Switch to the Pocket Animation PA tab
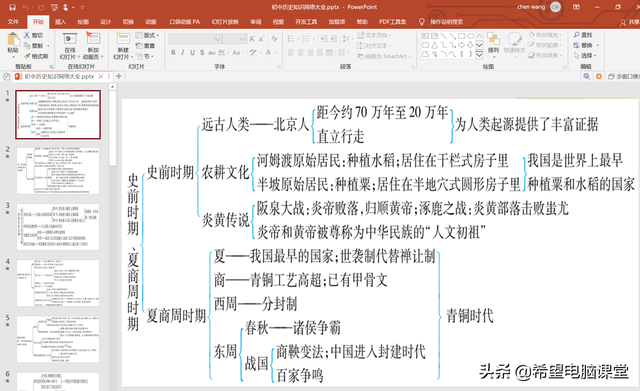The image size is (640, 391). [x=184, y=22]
